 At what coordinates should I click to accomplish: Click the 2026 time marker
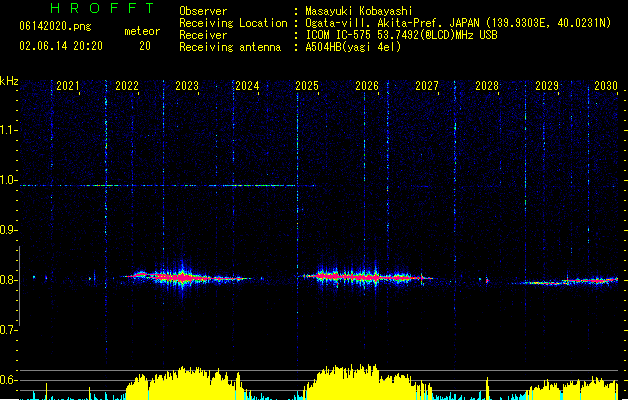[x=367, y=86]
